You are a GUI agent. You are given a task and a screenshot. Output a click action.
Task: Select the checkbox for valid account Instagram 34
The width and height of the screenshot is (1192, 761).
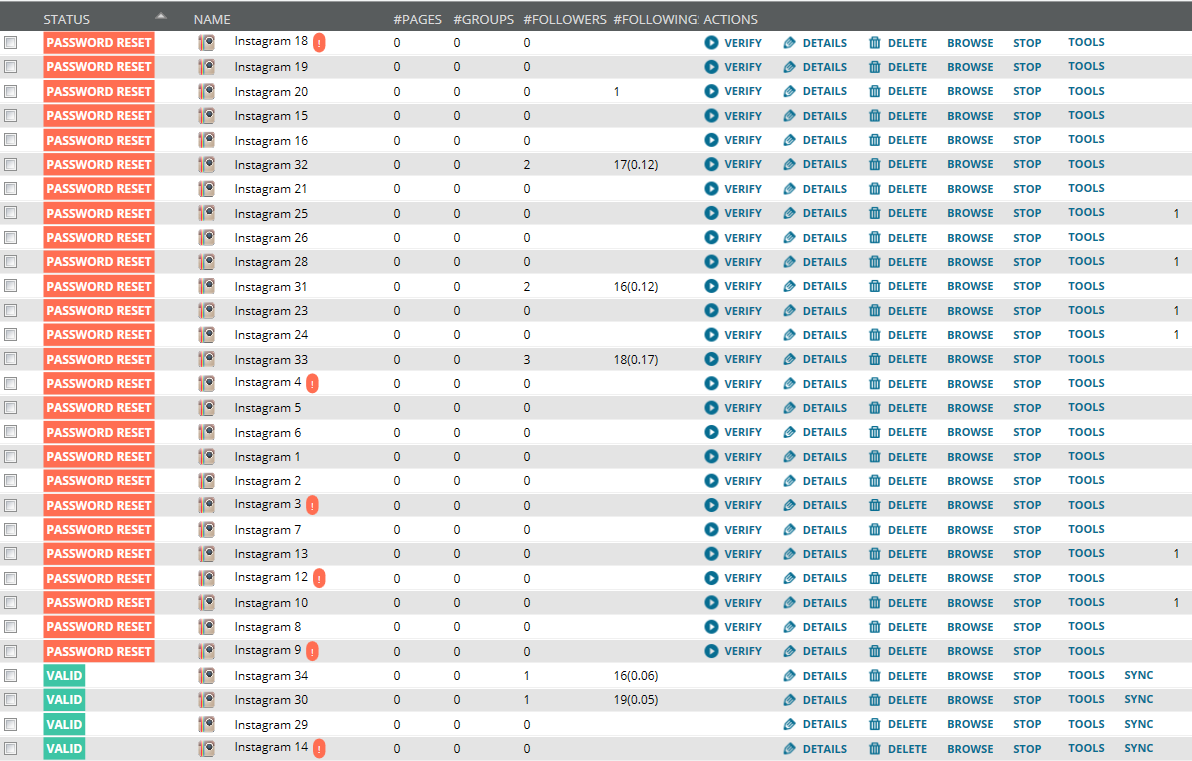pyautogui.click(x=11, y=675)
